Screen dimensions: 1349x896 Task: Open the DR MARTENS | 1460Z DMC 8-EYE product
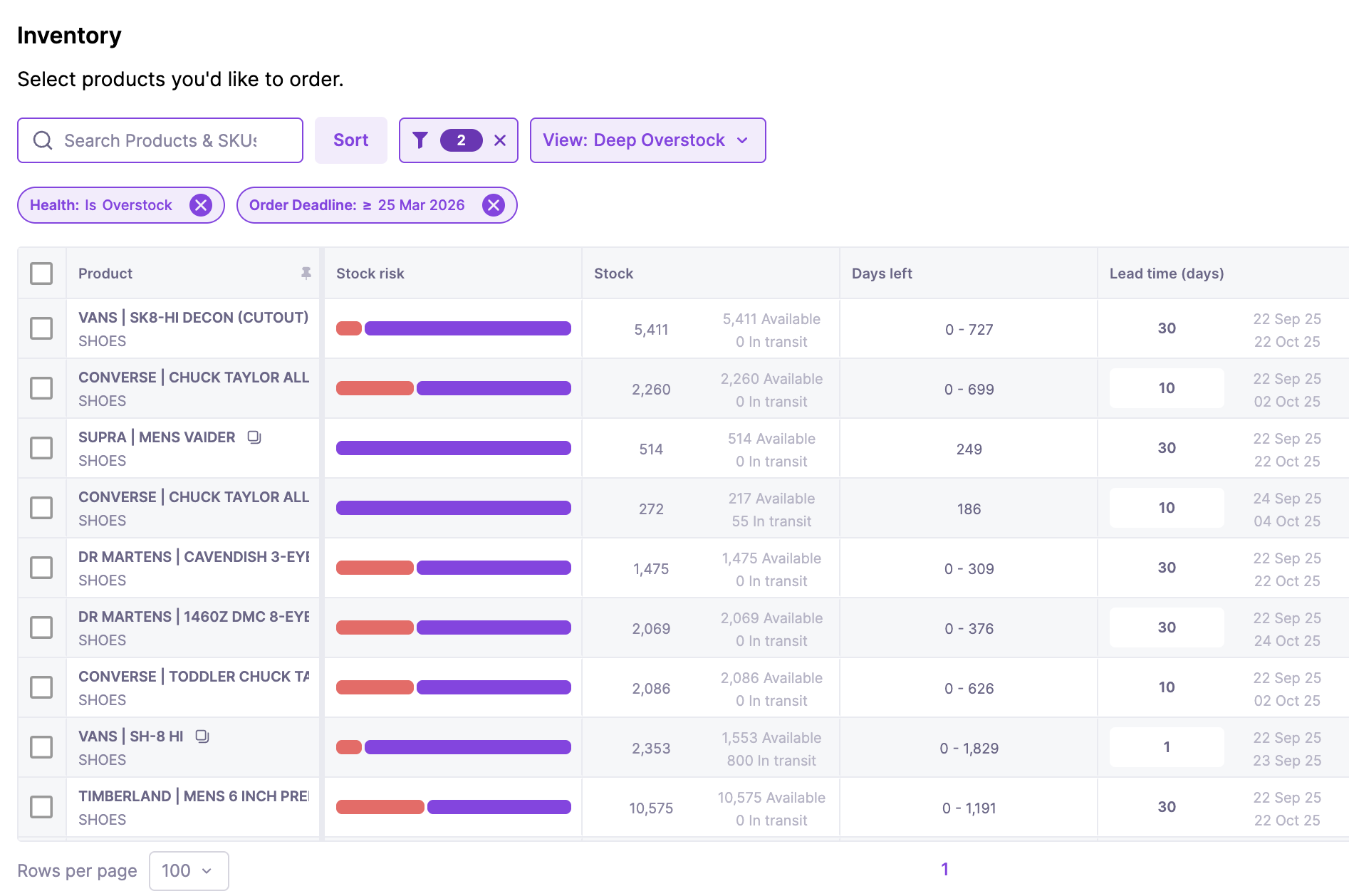193,617
